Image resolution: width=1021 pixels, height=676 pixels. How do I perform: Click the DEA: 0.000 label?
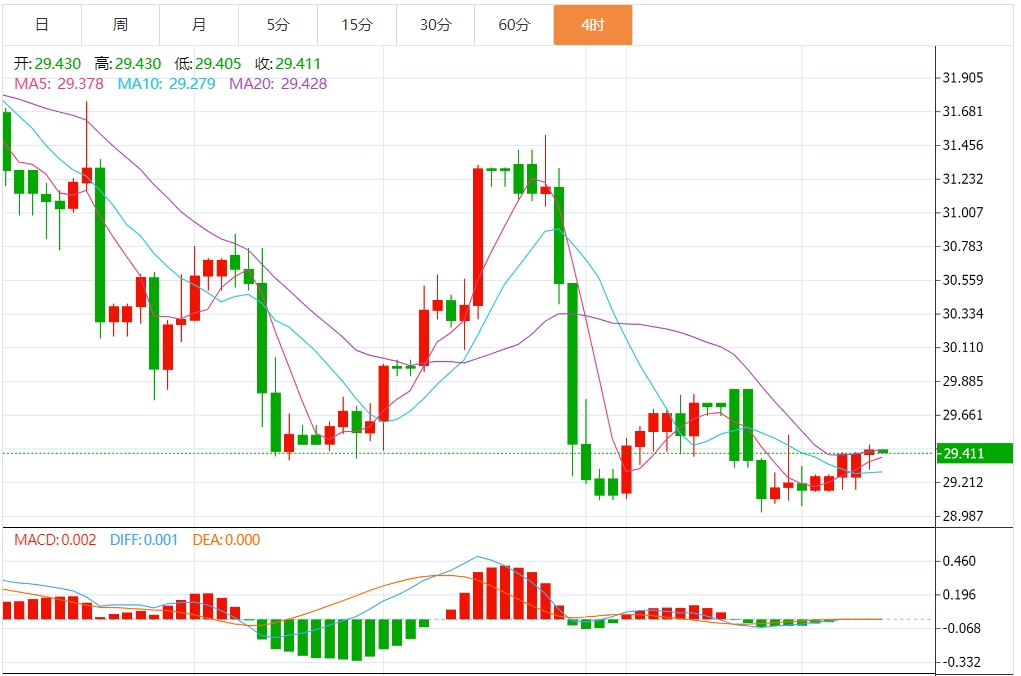pos(226,540)
